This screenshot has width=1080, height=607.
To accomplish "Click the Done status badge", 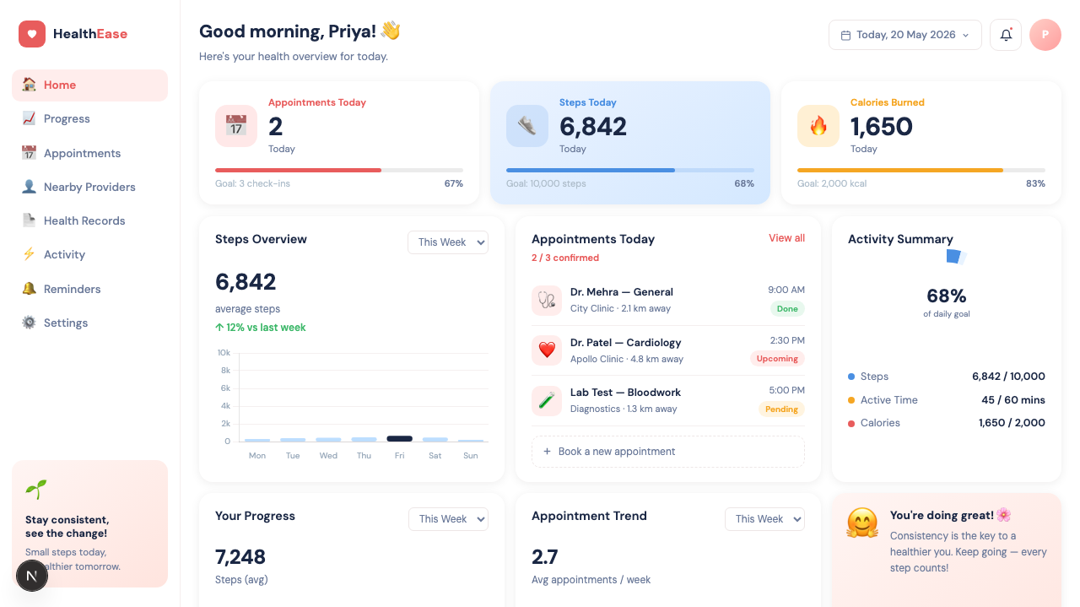I will (x=787, y=309).
